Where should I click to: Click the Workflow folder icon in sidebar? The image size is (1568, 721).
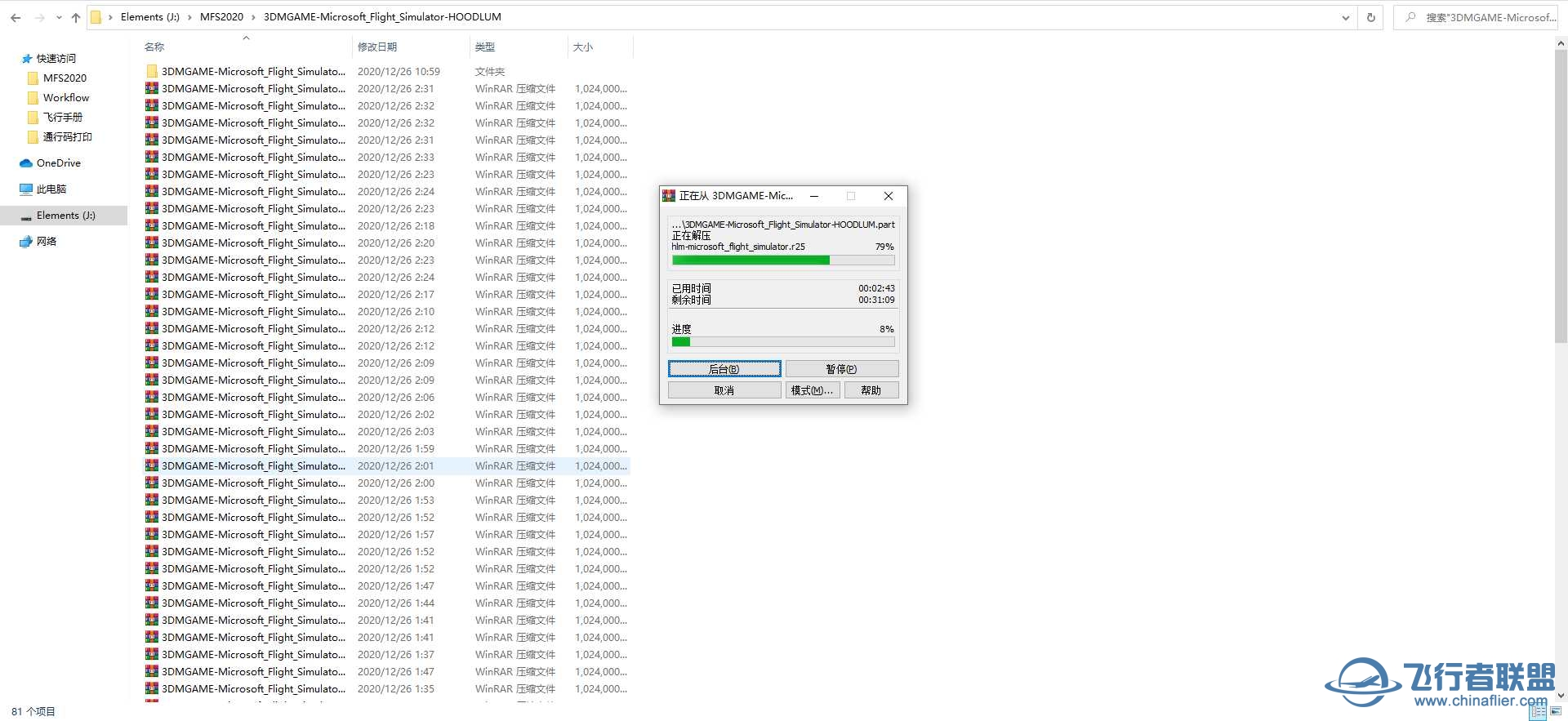(x=33, y=98)
